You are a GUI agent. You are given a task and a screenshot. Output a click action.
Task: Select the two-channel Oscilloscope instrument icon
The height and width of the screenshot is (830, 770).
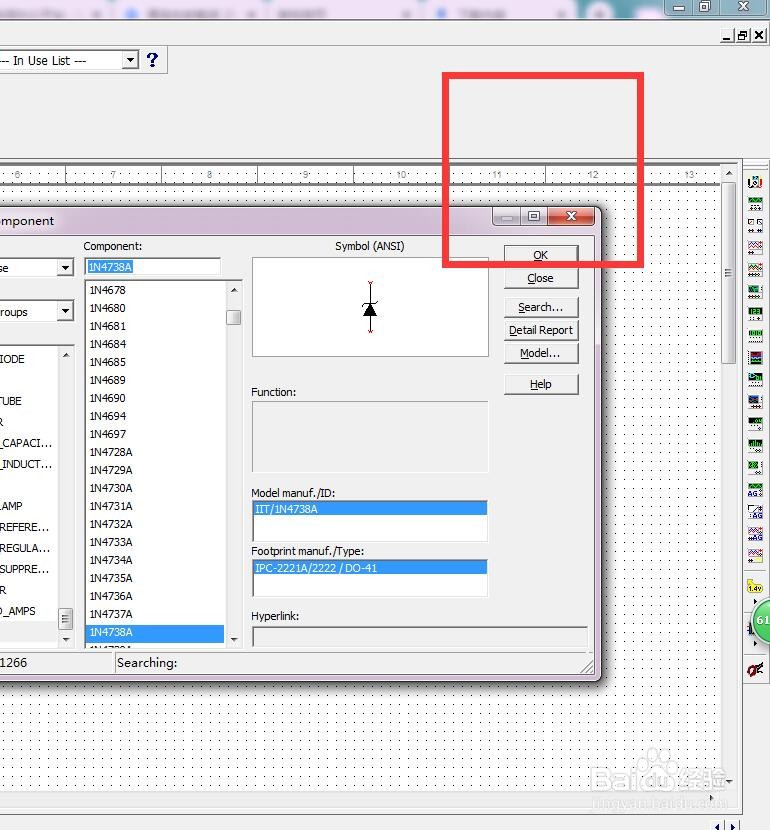[x=755, y=247]
